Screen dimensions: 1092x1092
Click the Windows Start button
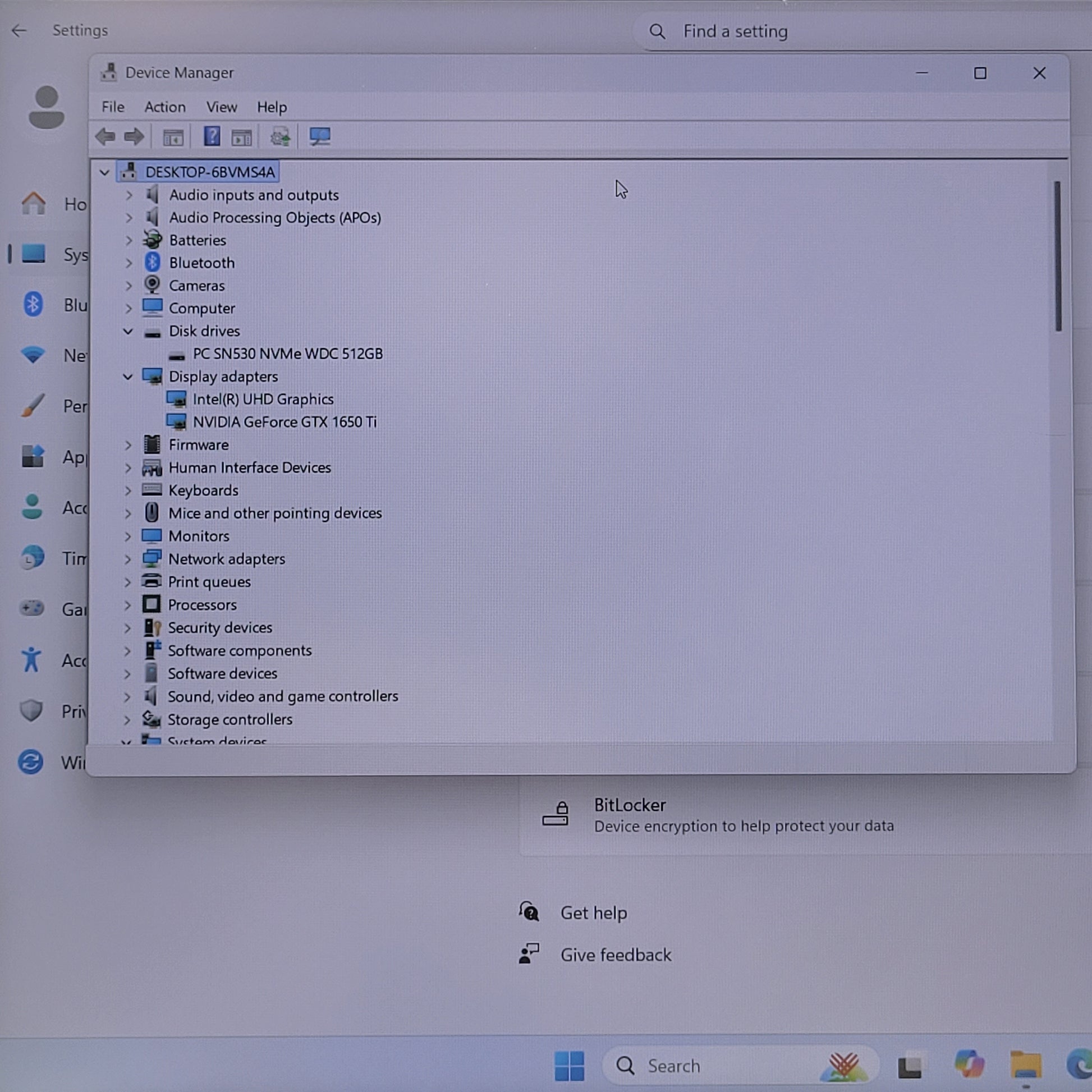tap(569, 1066)
